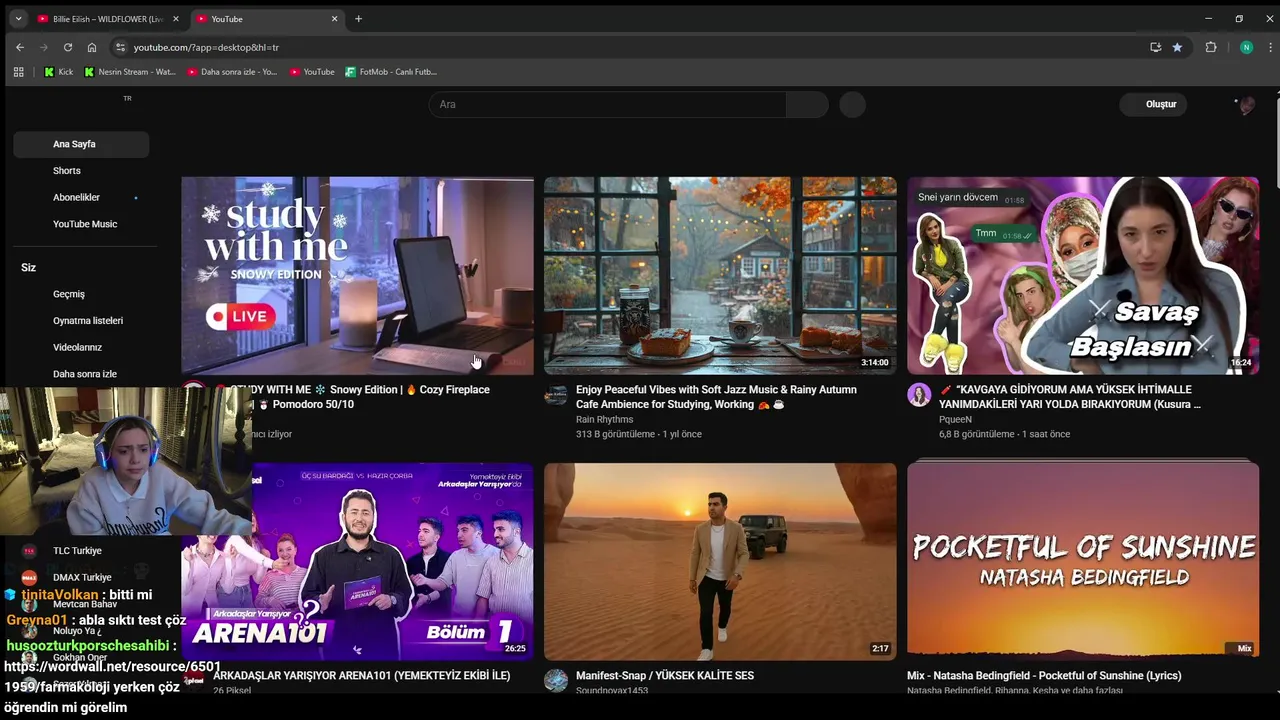Image resolution: width=1280 pixels, height=720 pixels.
Task: Open the Chrome three-dot menu
Action: click(1270, 47)
